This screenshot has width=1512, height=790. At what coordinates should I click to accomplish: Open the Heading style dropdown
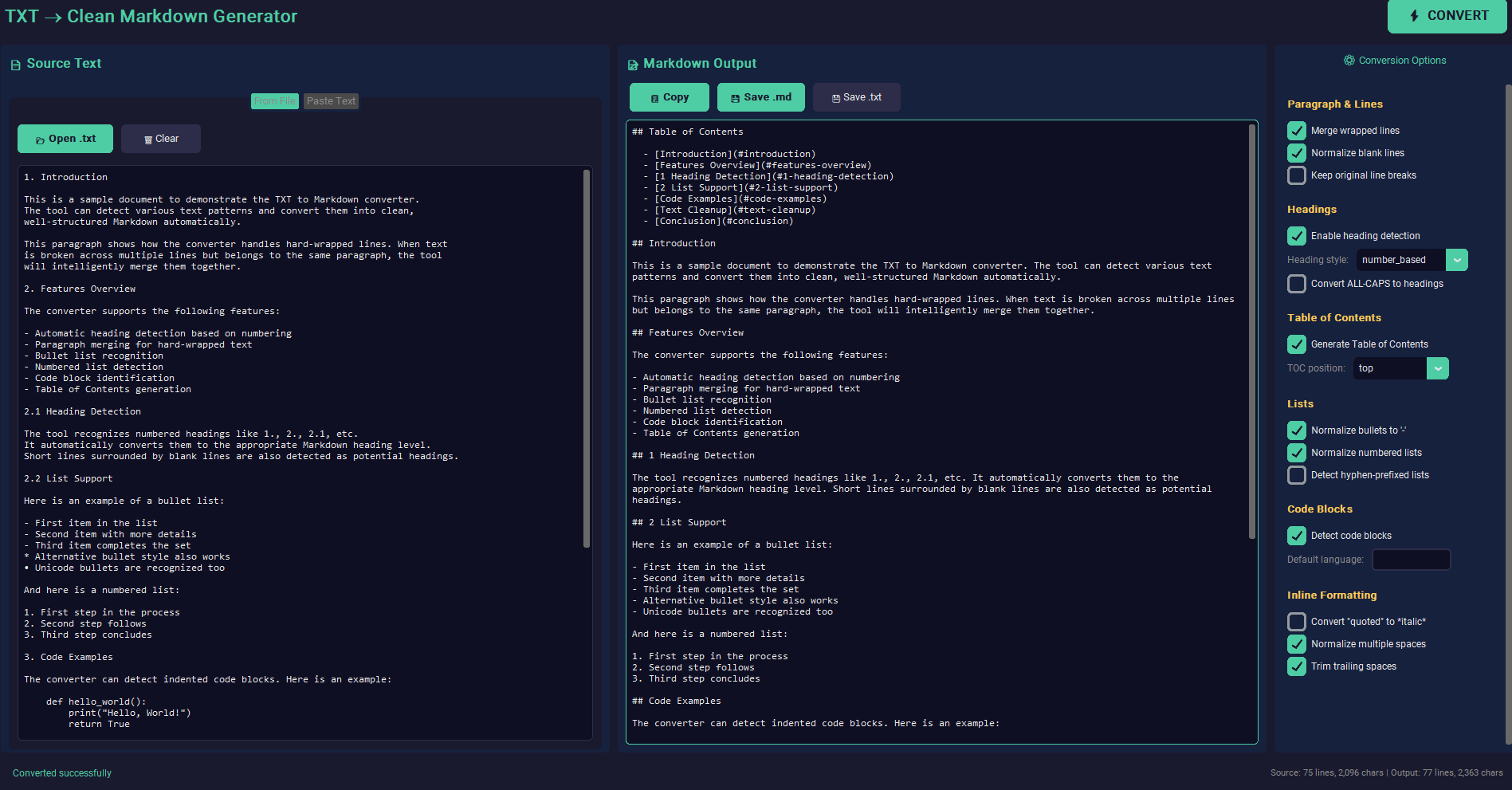click(x=1412, y=260)
